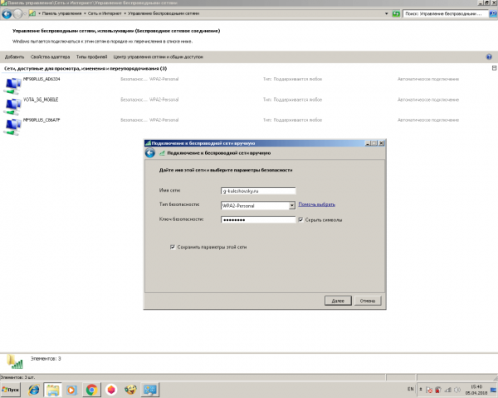Click the Отмена button
The height and width of the screenshot is (398, 498).
click(367, 301)
